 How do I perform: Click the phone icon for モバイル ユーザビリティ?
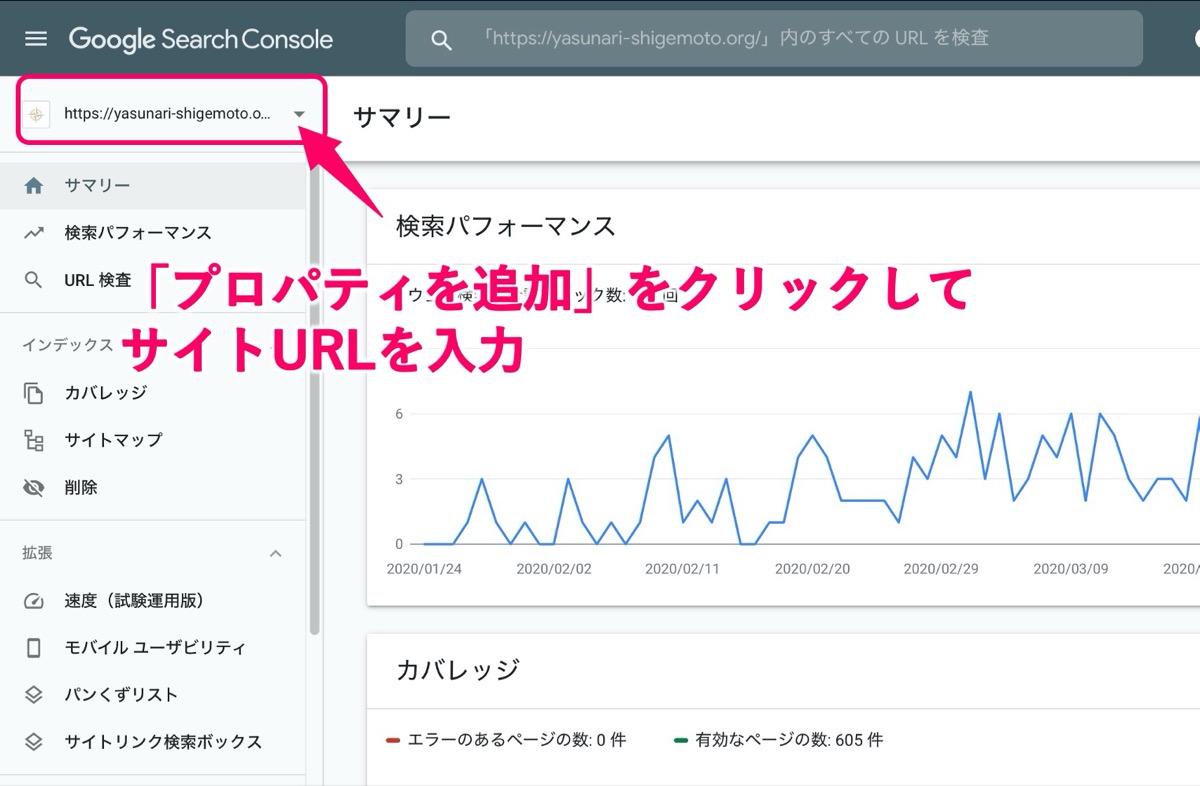(x=34, y=648)
